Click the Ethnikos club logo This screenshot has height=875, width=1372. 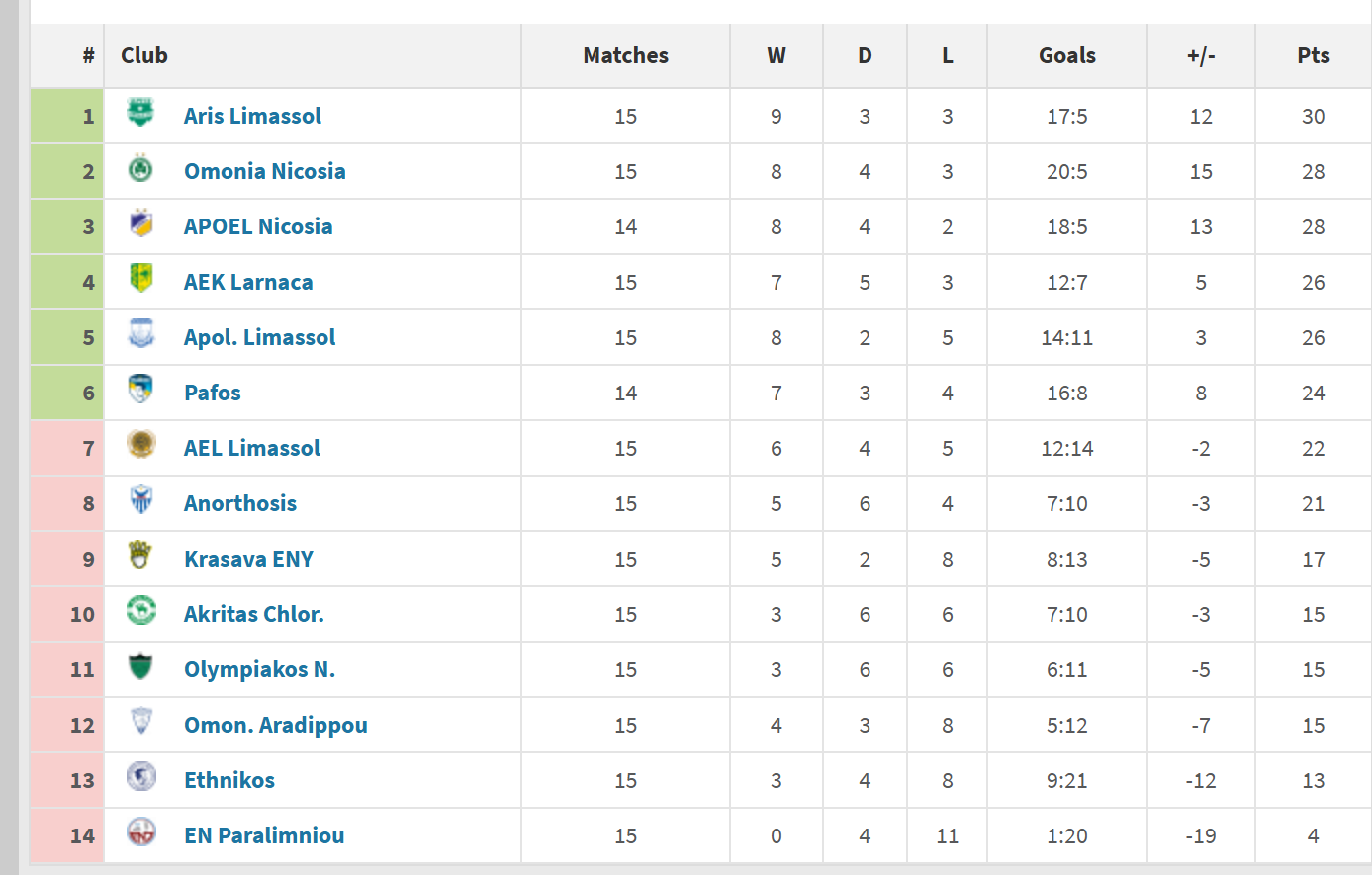[x=140, y=778]
